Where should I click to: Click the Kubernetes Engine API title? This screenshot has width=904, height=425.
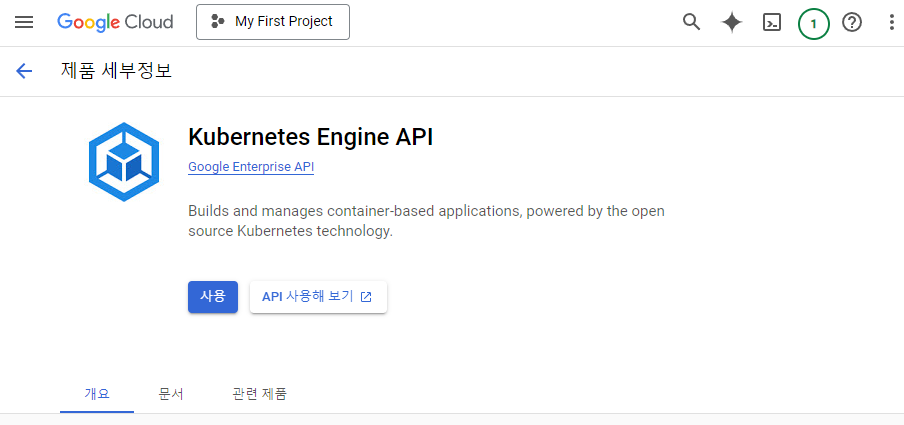310,138
